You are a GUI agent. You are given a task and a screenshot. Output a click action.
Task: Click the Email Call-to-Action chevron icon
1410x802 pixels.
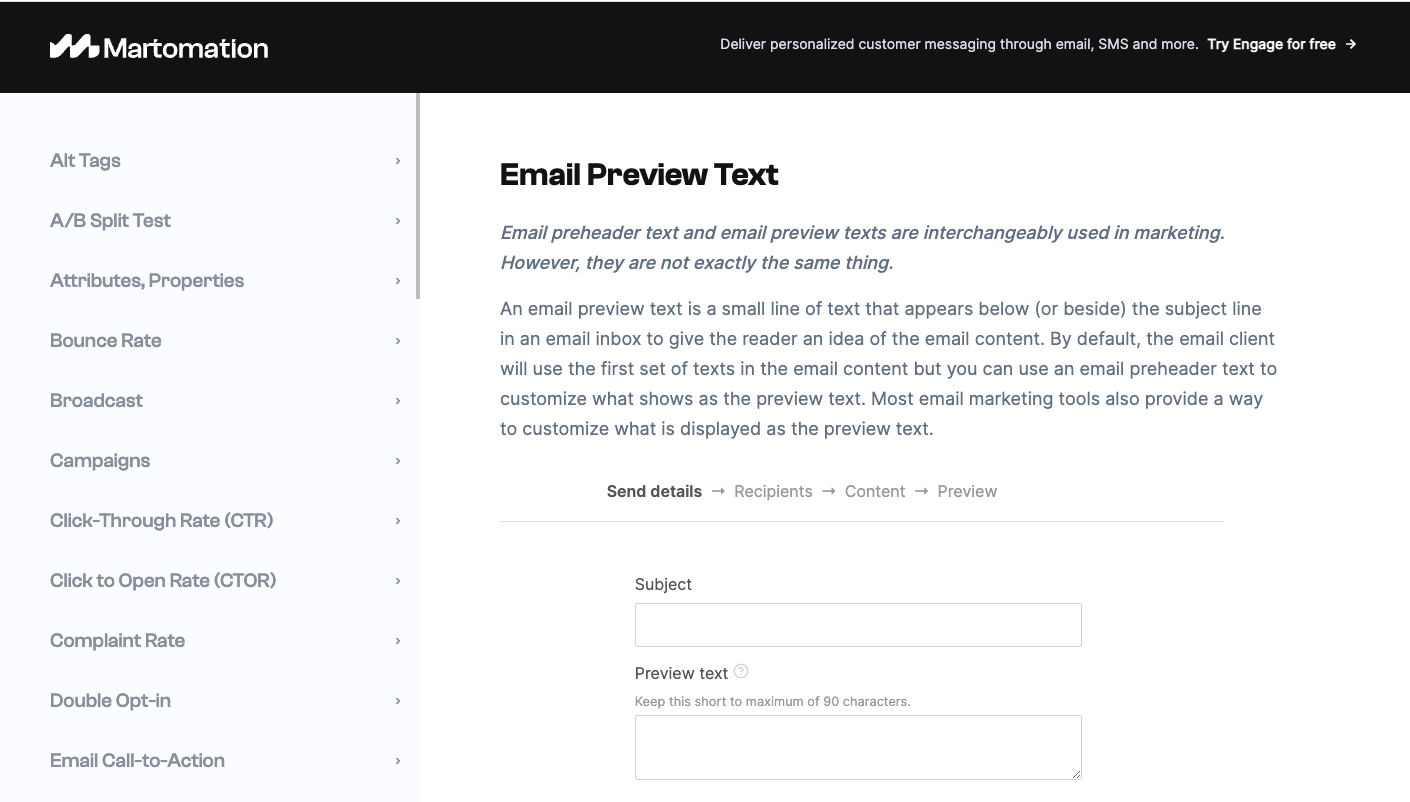pos(398,761)
